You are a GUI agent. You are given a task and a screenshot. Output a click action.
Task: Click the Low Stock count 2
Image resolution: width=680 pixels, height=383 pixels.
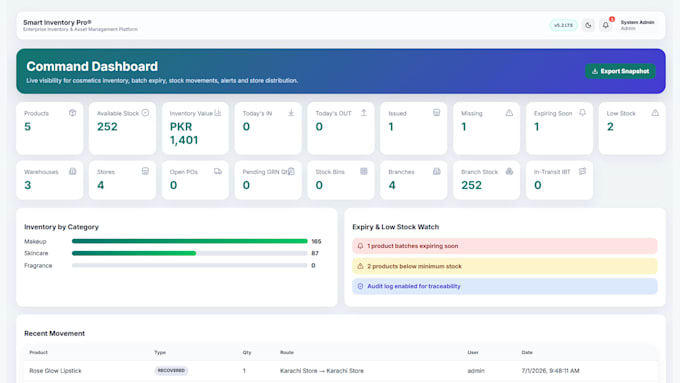click(x=610, y=127)
